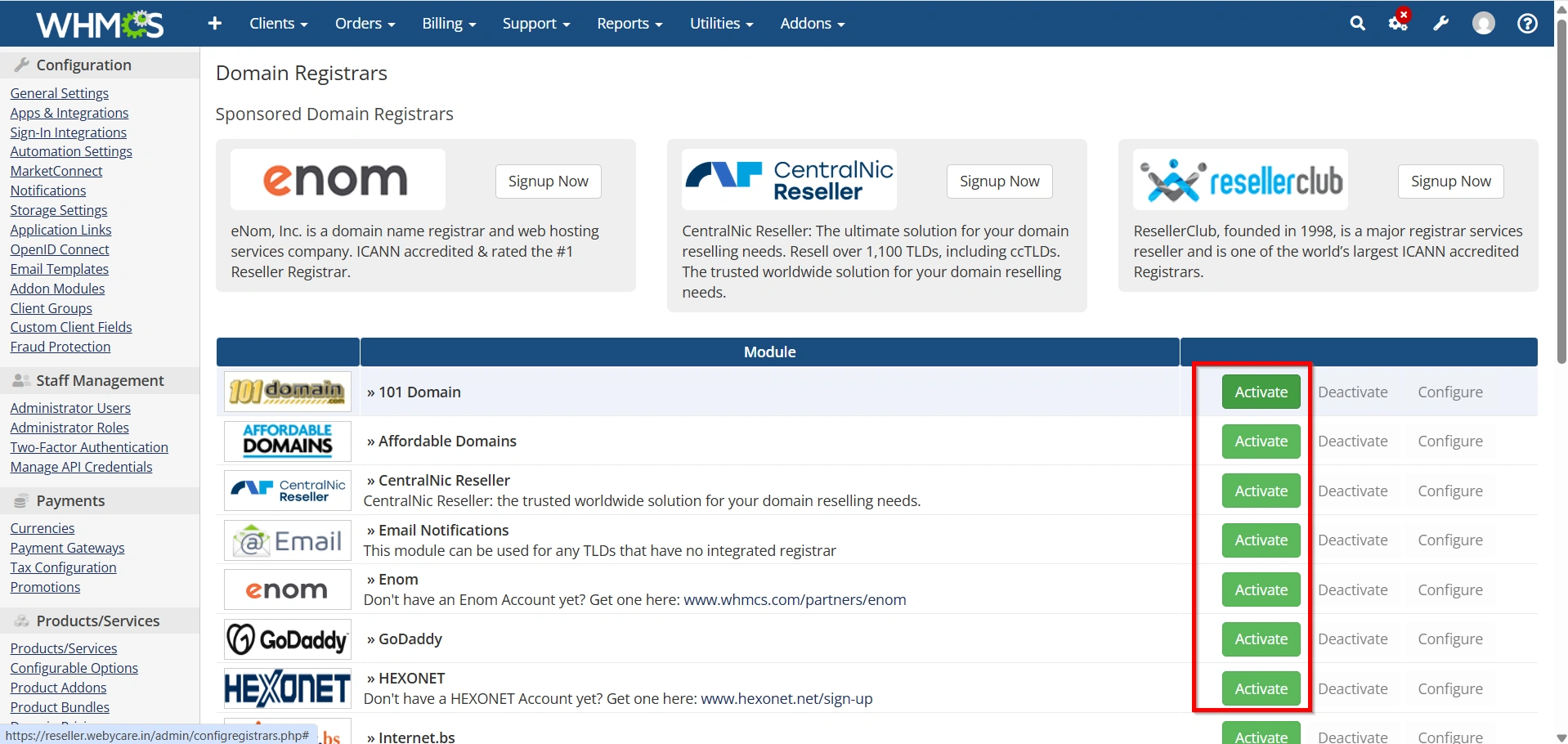Click Deactivate for HEXONET row
Image resolution: width=1568 pixels, height=744 pixels.
click(x=1353, y=688)
